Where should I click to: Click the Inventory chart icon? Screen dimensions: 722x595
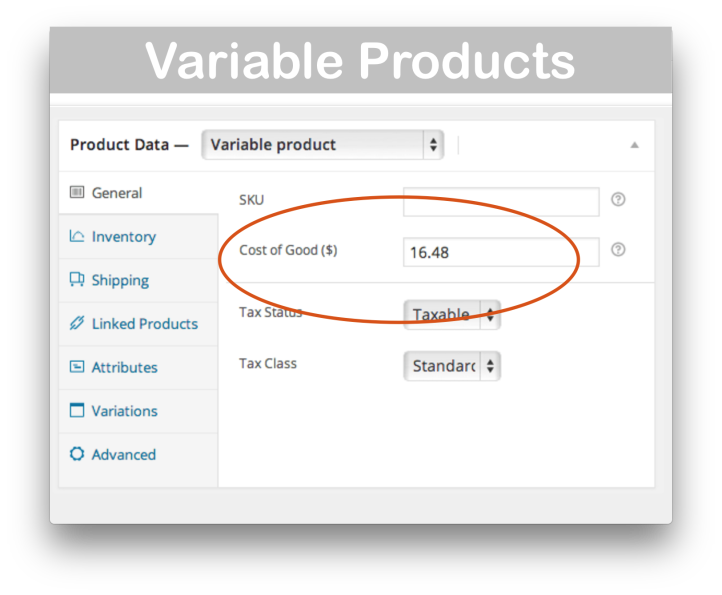(77, 237)
